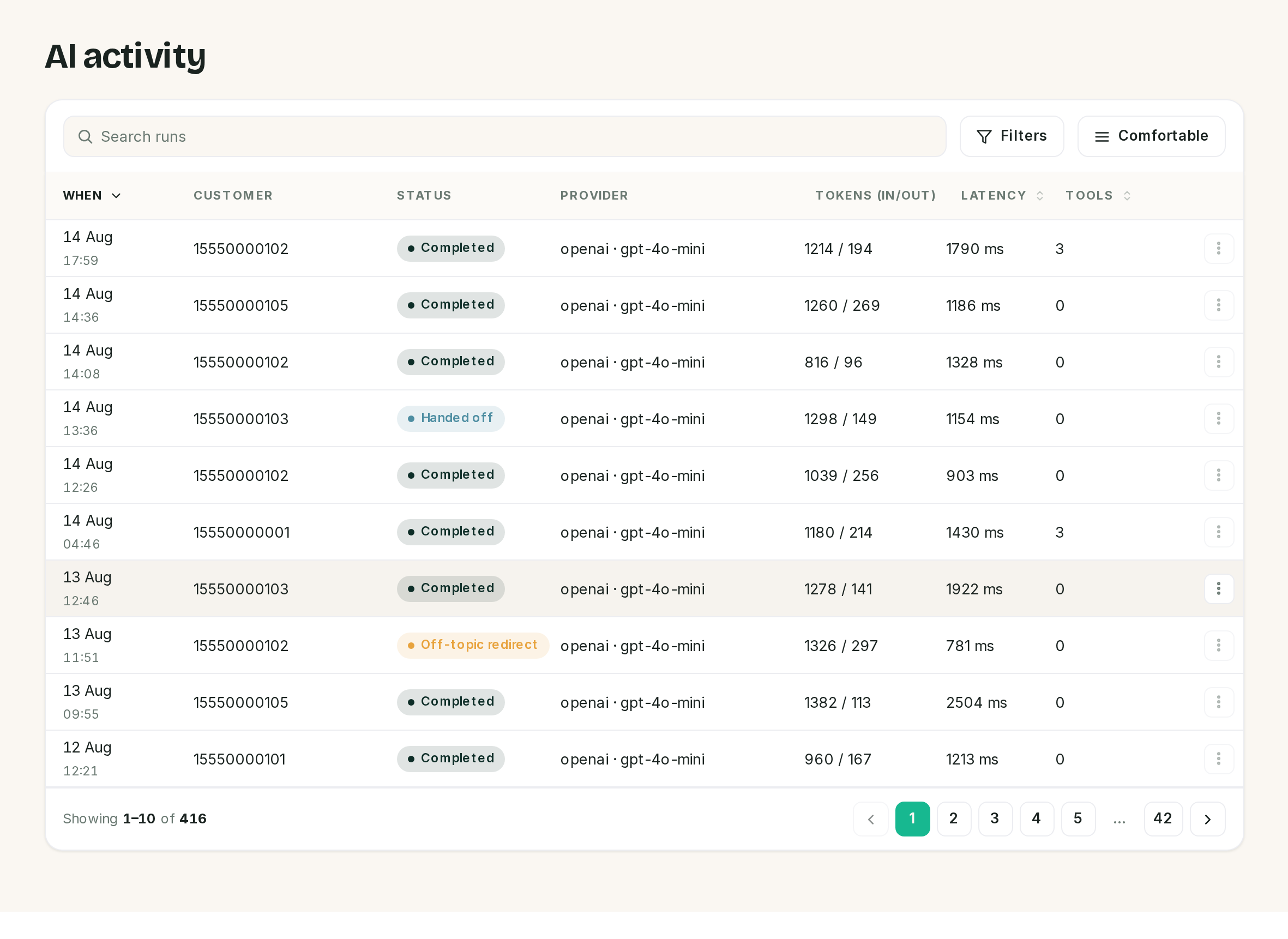Click the STATUS column header

coord(424,196)
